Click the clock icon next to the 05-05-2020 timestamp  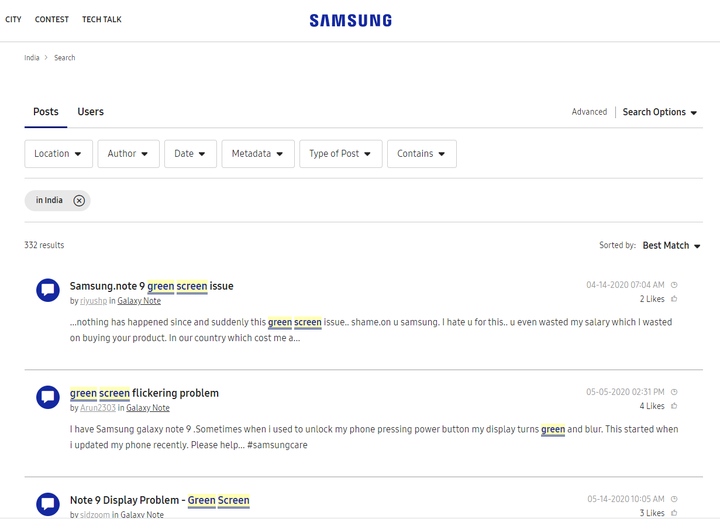[x=674, y=392]
